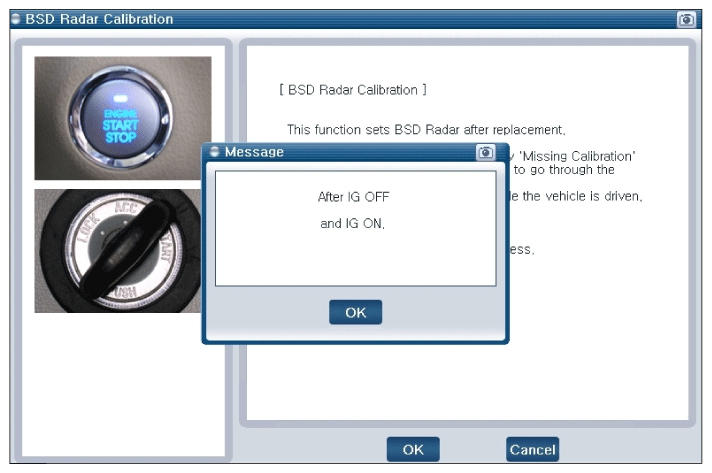This screenshot has height=473, width=712.
Task: Click the black ignition key handle
Action: tap(130, 240)
